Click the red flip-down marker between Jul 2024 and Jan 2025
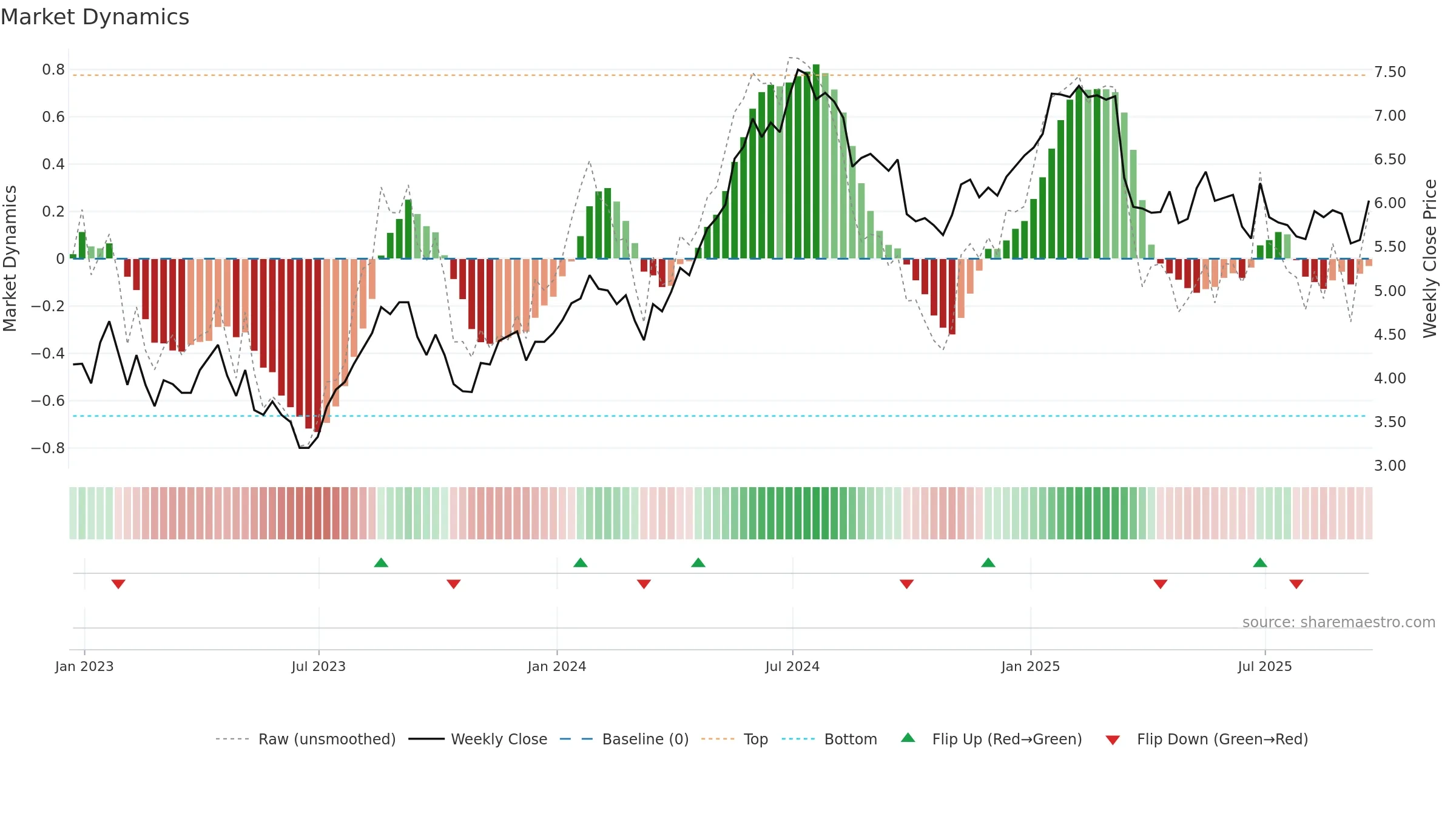 [x=907, y=584]
